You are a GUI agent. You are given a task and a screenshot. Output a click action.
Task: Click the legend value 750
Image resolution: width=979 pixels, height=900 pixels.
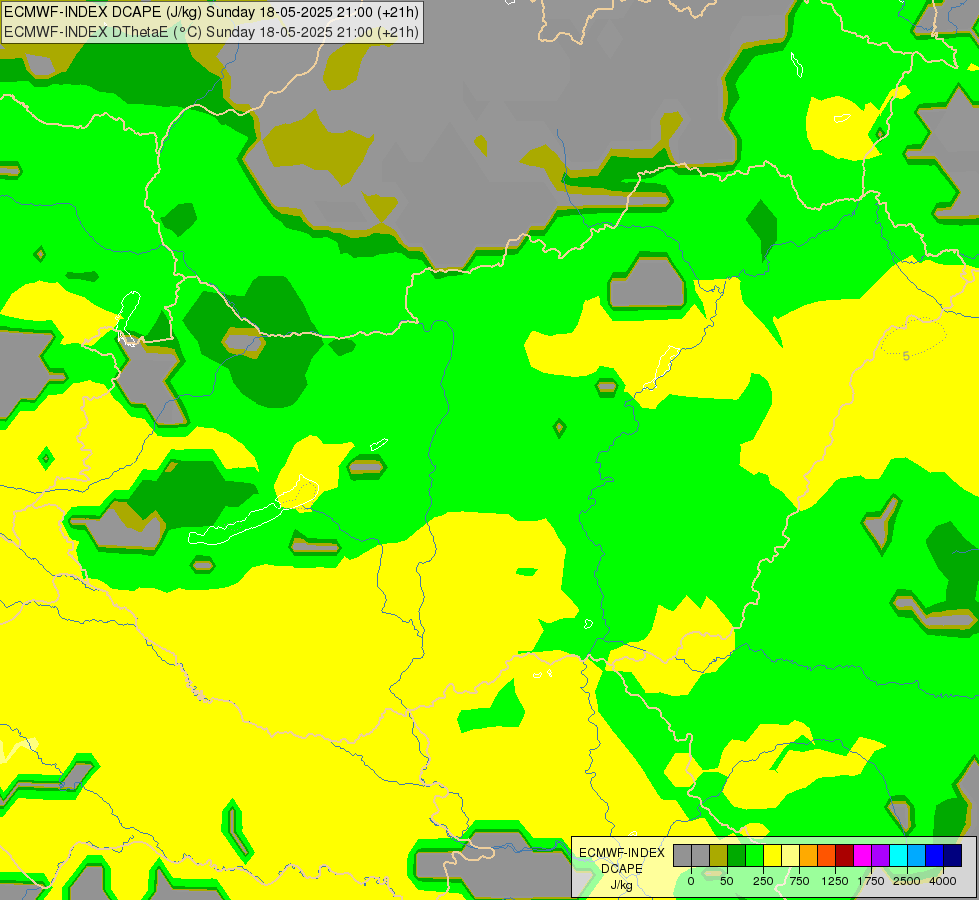click(799, 881)
